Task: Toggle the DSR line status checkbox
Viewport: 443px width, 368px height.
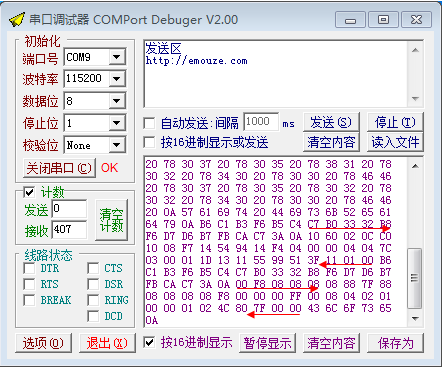Action: coord(93,284)
